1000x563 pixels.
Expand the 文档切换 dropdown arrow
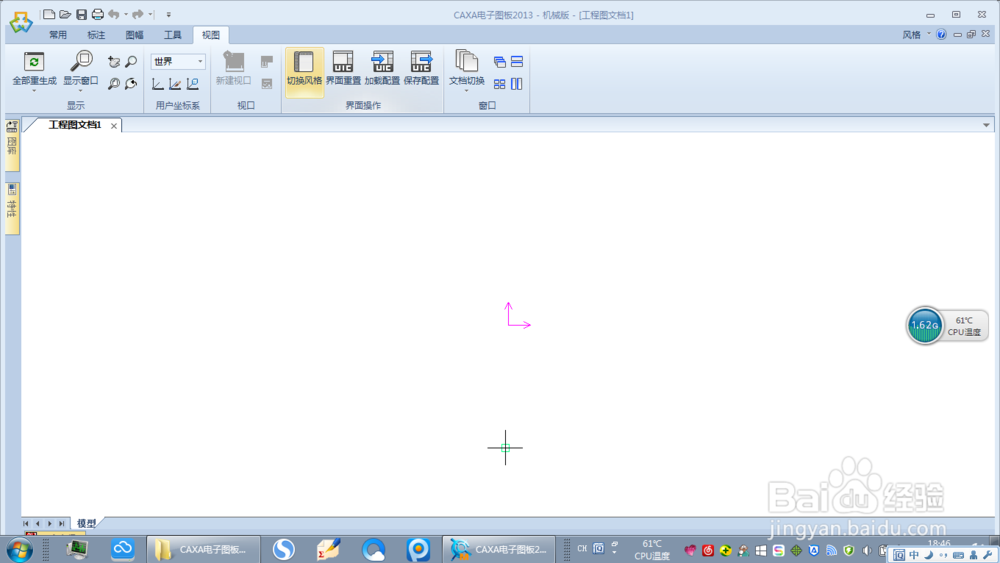click(x=466, y=91)
